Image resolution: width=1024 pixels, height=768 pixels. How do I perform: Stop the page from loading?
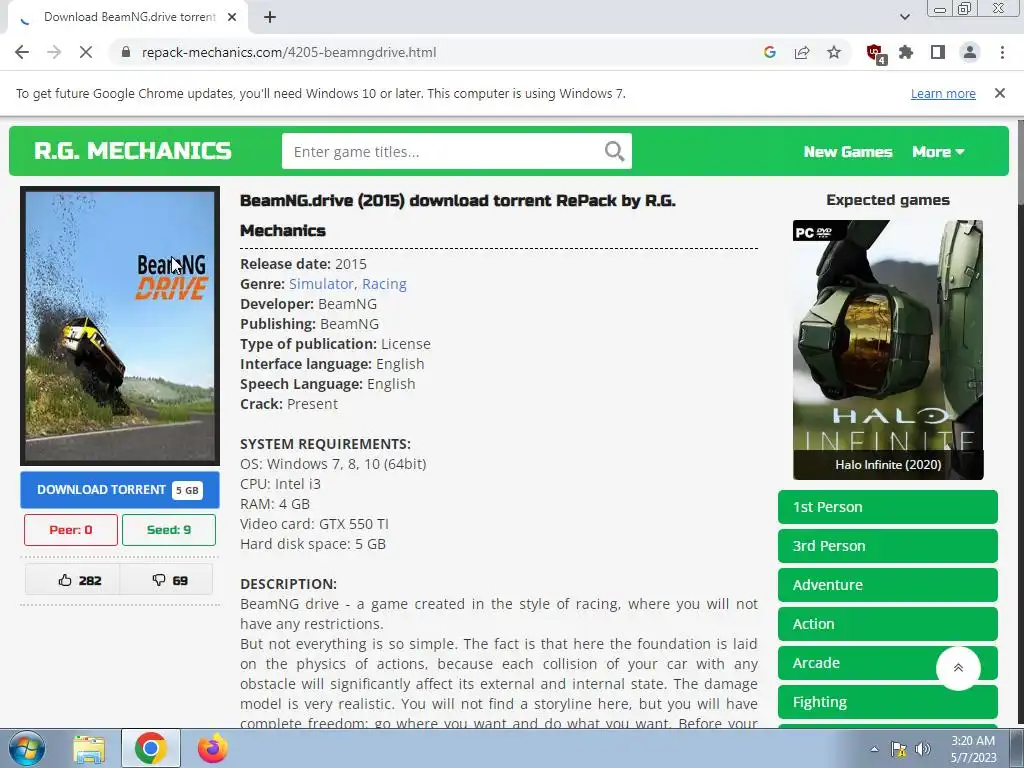[x=86, y=52]
